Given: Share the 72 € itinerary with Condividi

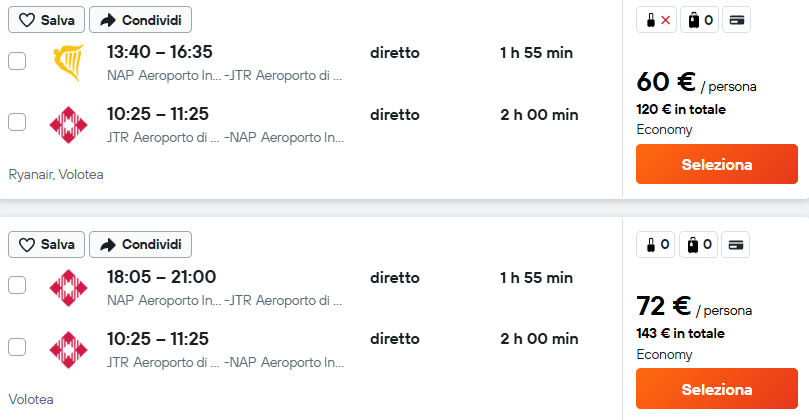Looking at the screenshot, I should tap(140, 245).
